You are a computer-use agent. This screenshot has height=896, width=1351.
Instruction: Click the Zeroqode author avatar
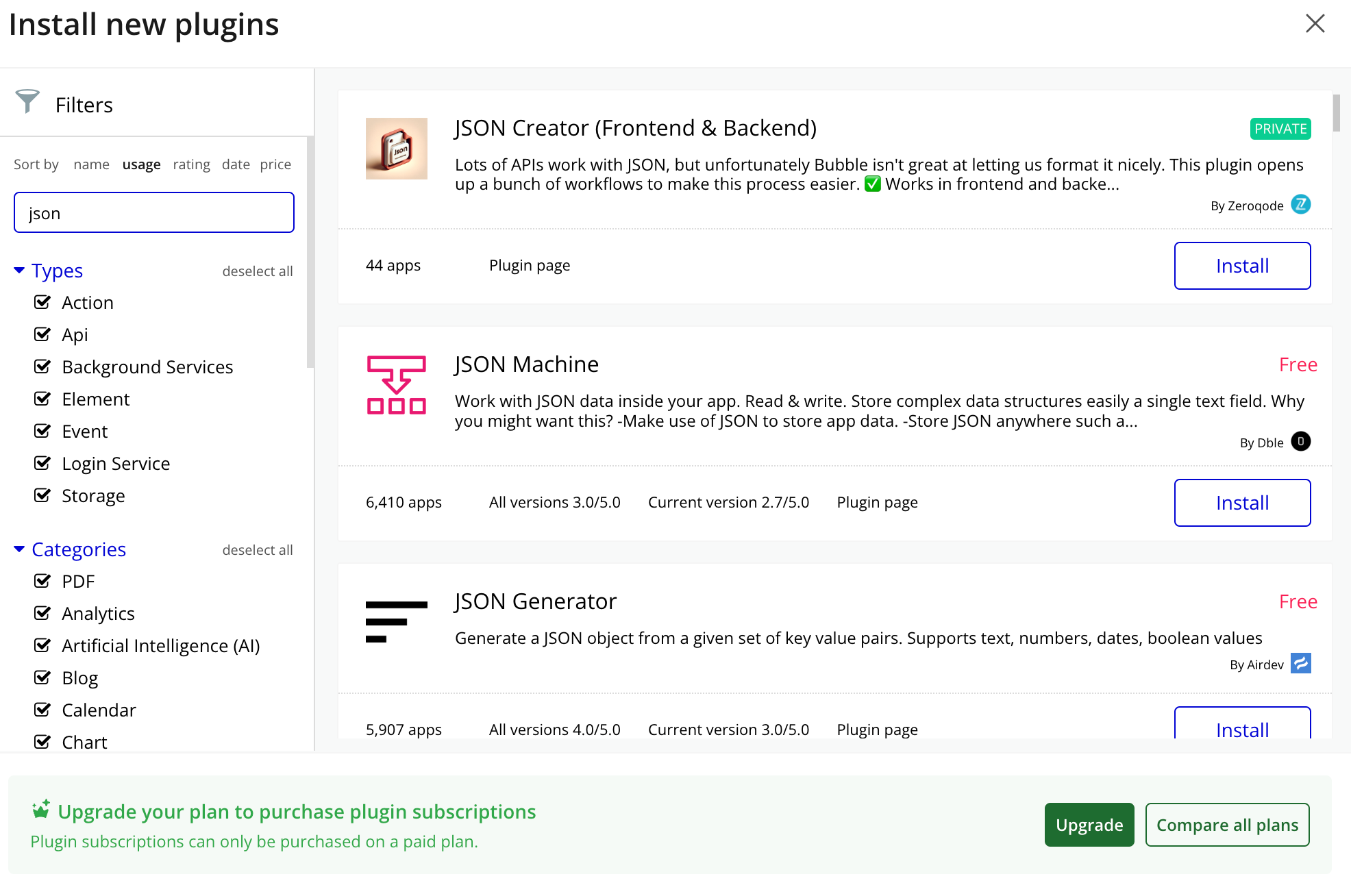pyautogui.click(x=1300, y=204)
